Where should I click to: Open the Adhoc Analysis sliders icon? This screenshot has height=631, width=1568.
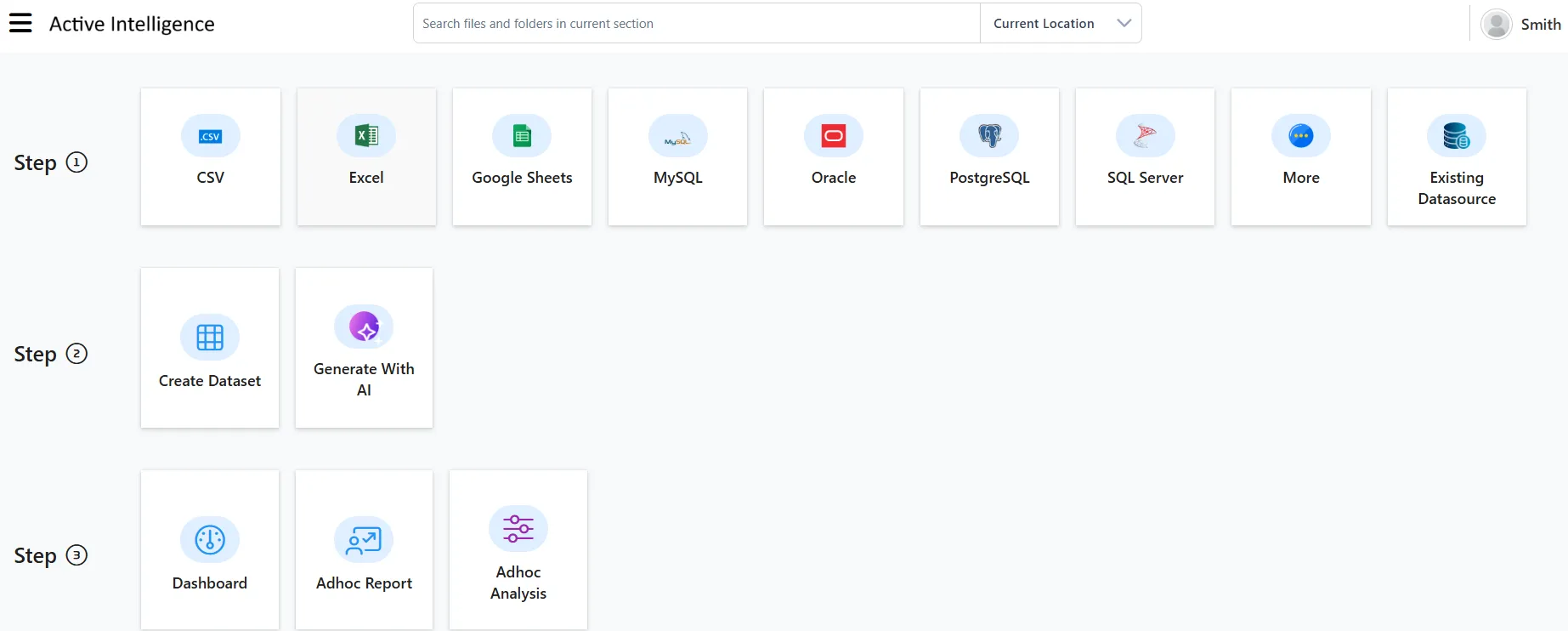click(x=518, y=529)
